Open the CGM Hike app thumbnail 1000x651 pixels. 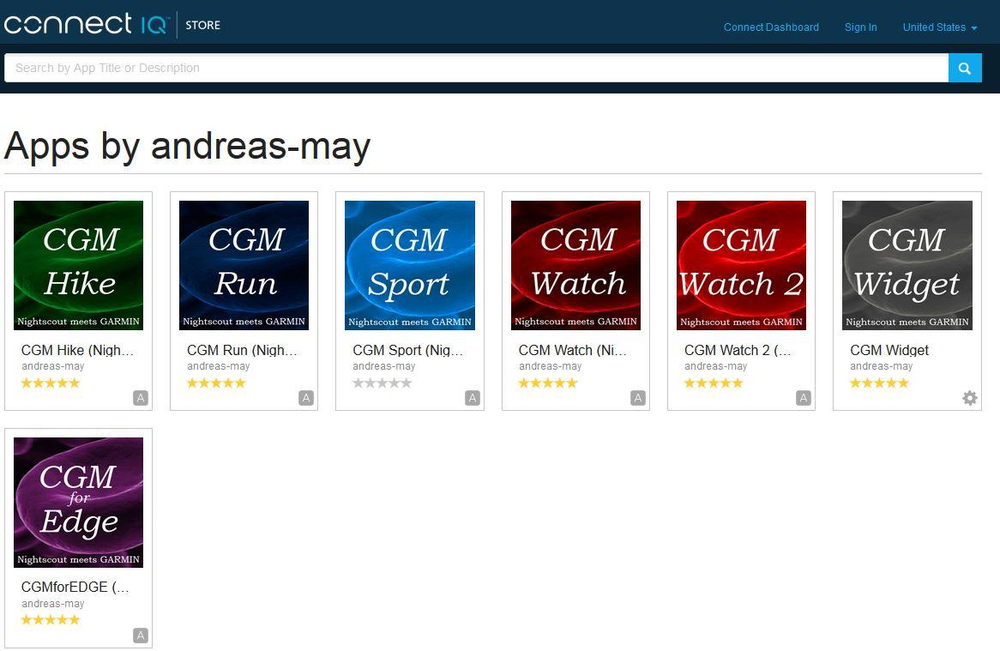tap(78, 265)
